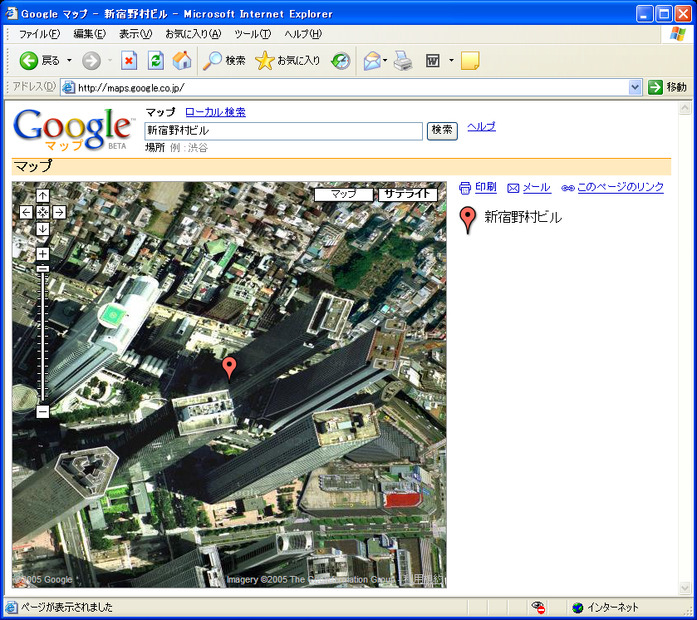
Task: Click the Mail envelope icon
Action: [372, 60]
